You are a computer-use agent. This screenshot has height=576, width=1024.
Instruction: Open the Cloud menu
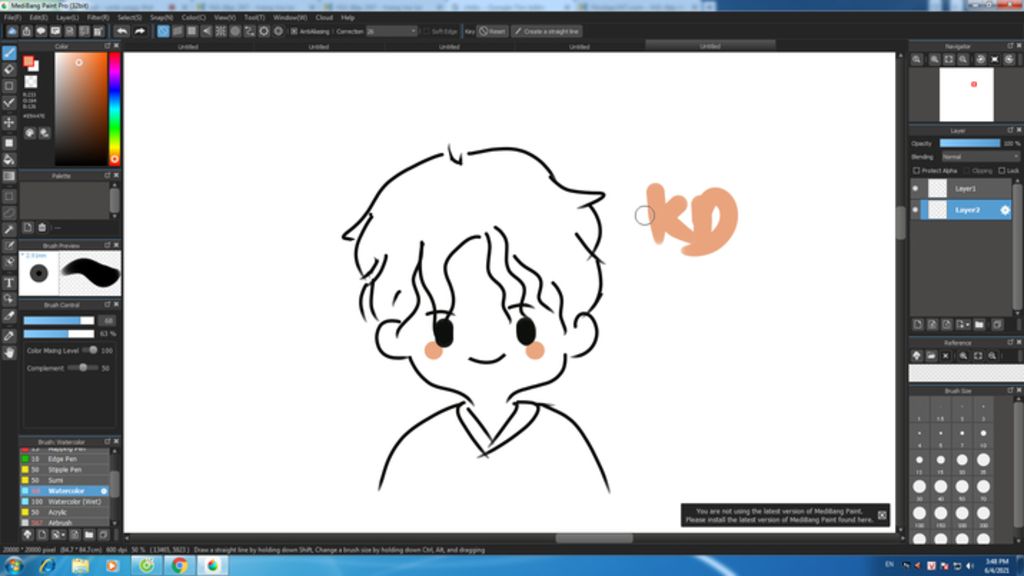324,18
